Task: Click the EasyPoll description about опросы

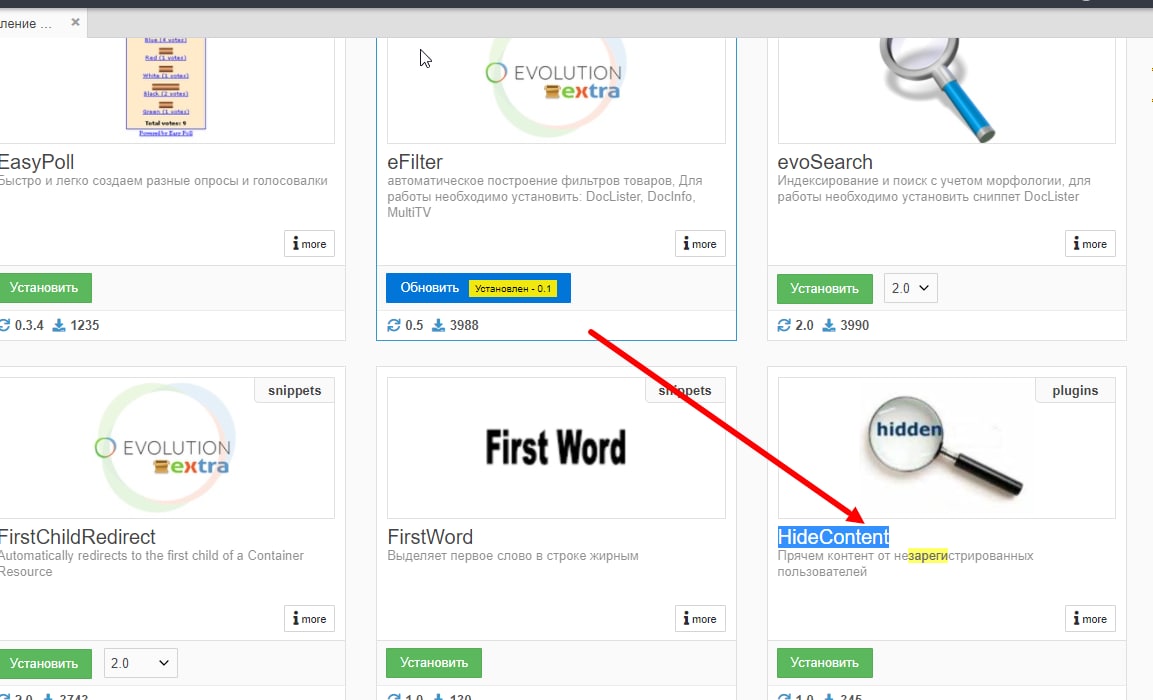Action: 163,181
